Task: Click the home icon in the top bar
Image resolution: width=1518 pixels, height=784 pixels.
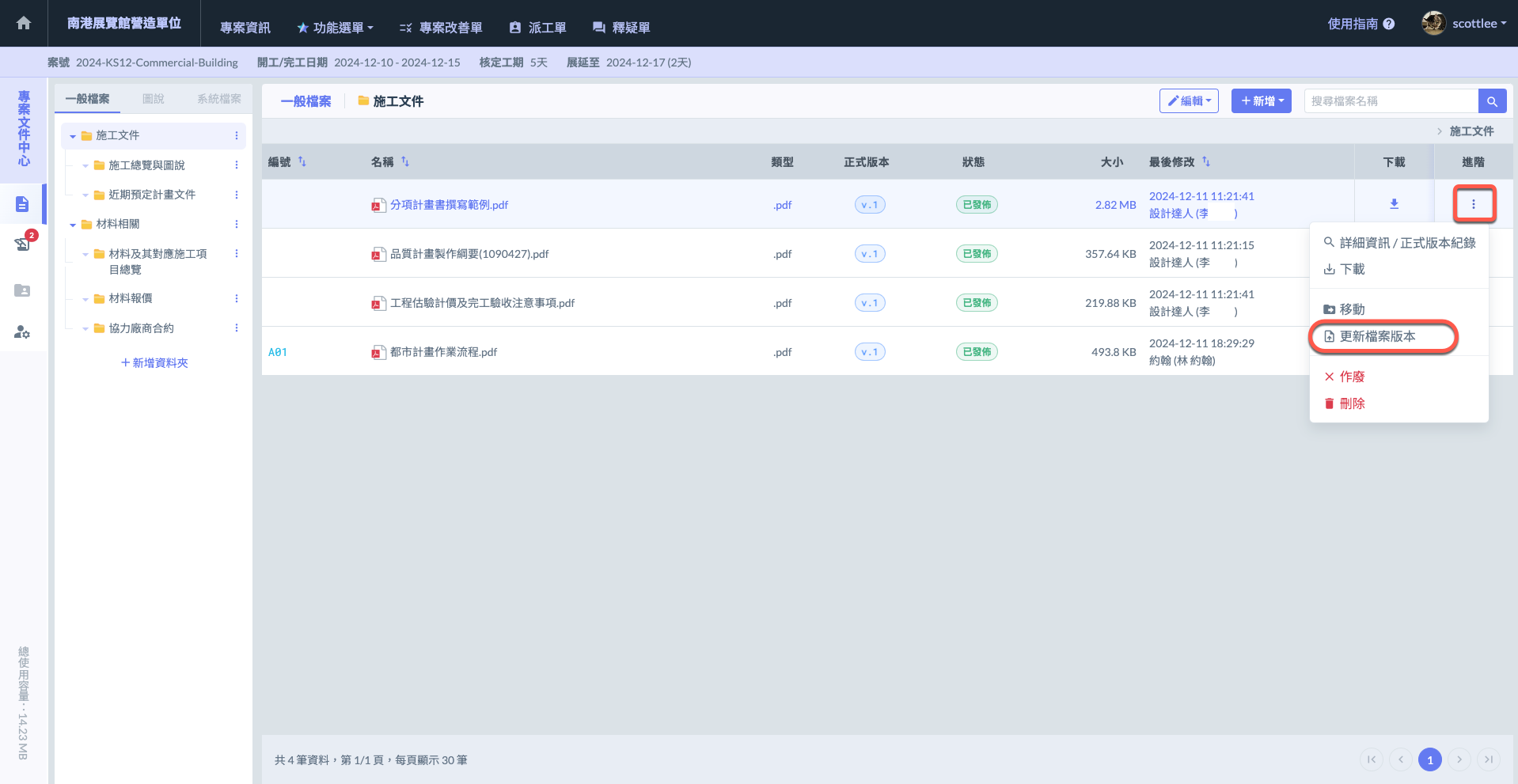Action: tap(24, 23)
